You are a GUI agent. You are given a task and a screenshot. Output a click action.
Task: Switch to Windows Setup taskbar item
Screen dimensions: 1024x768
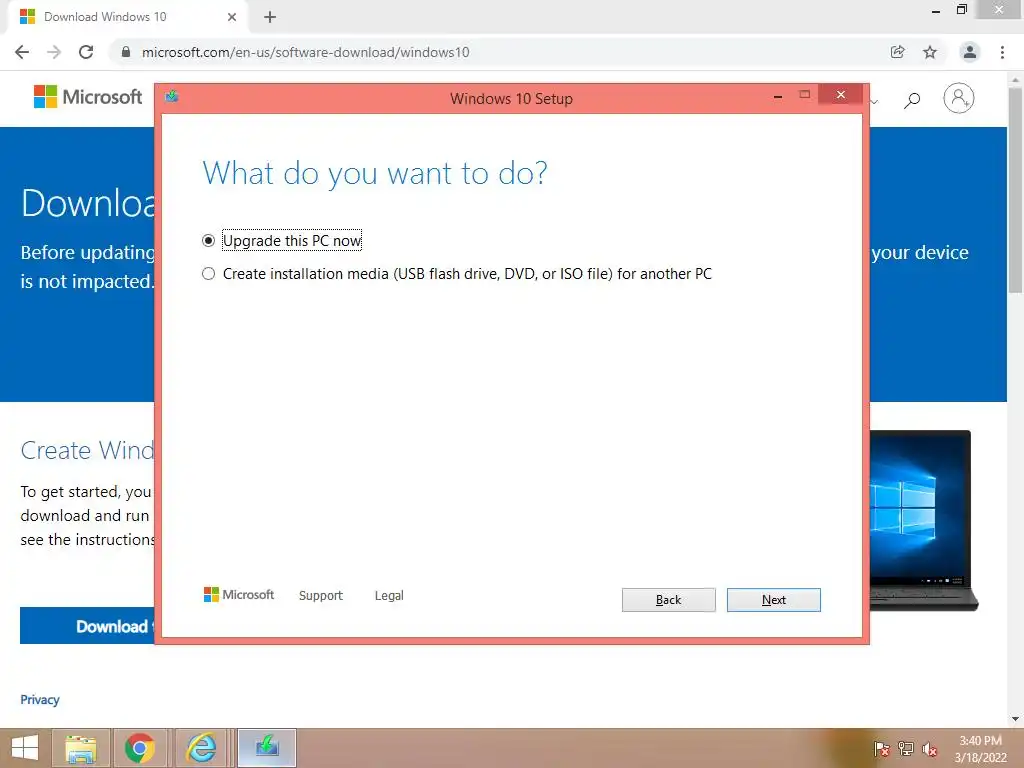pos(267,748)
